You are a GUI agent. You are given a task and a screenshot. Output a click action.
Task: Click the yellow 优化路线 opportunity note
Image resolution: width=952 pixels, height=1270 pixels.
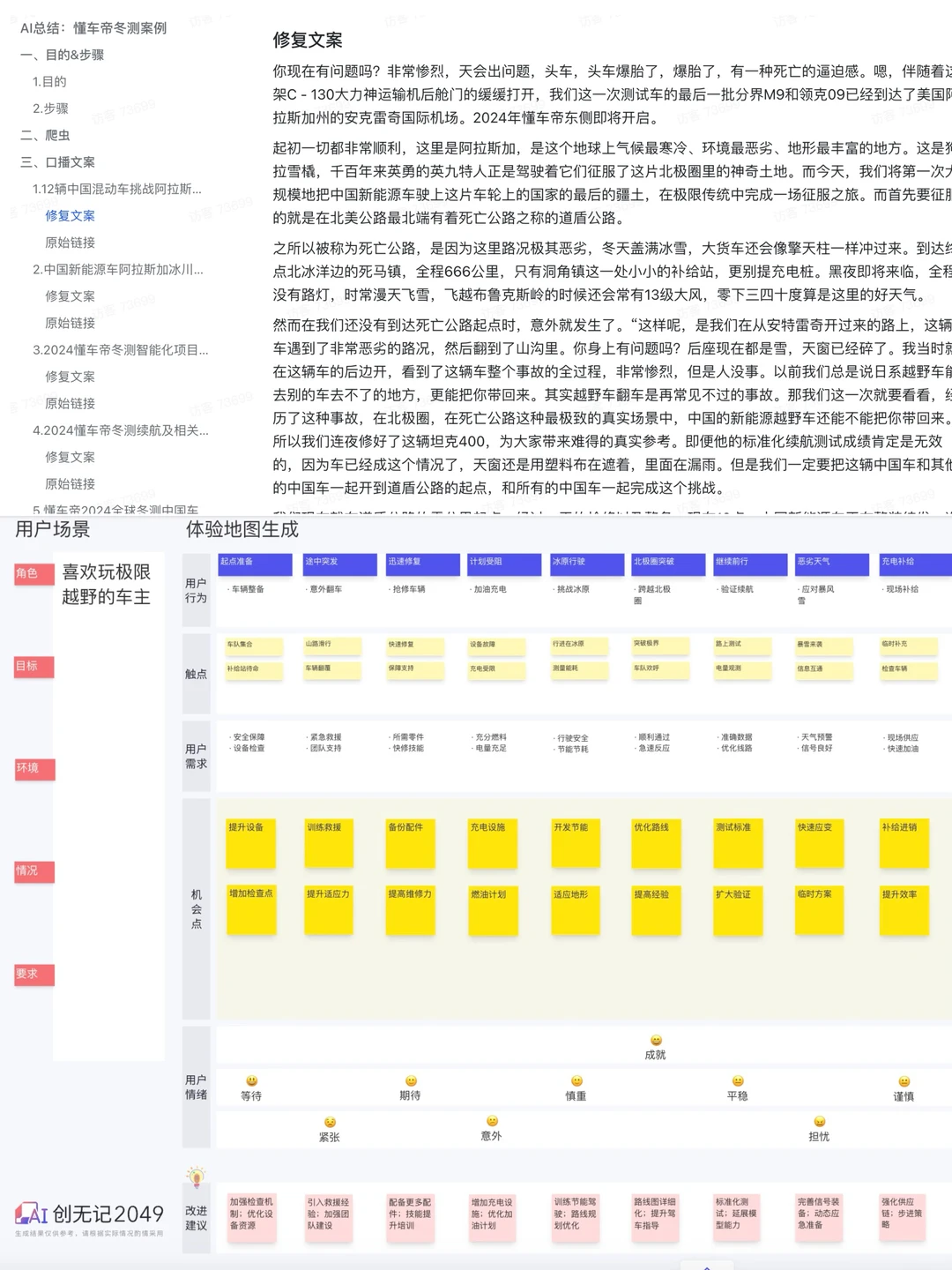click(x=656, y=843)
